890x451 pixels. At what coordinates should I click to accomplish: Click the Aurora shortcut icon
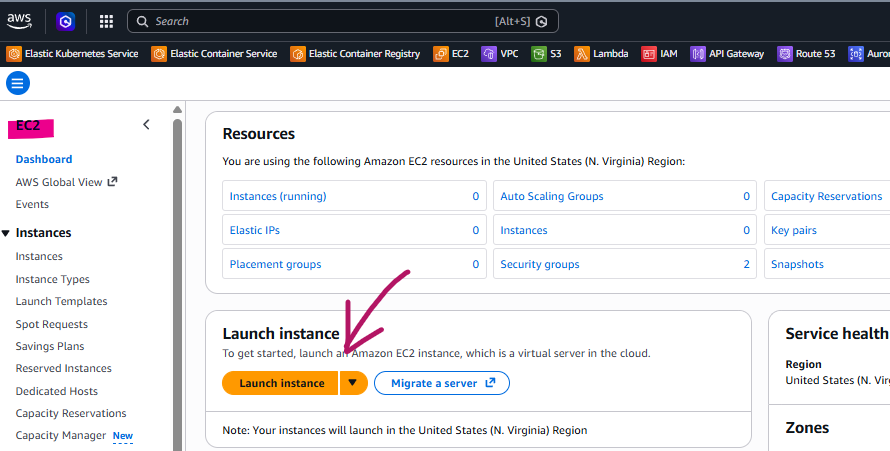(x=856, y=54)
